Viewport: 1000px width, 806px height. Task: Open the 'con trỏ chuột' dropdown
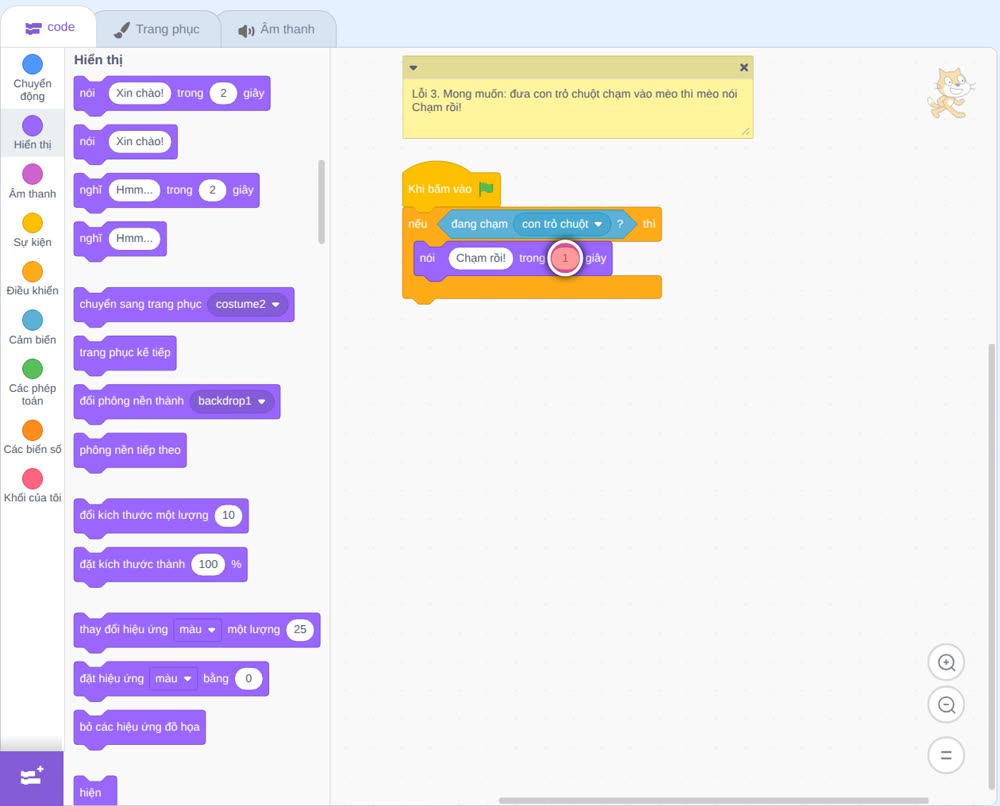click(x=562, y=224)
